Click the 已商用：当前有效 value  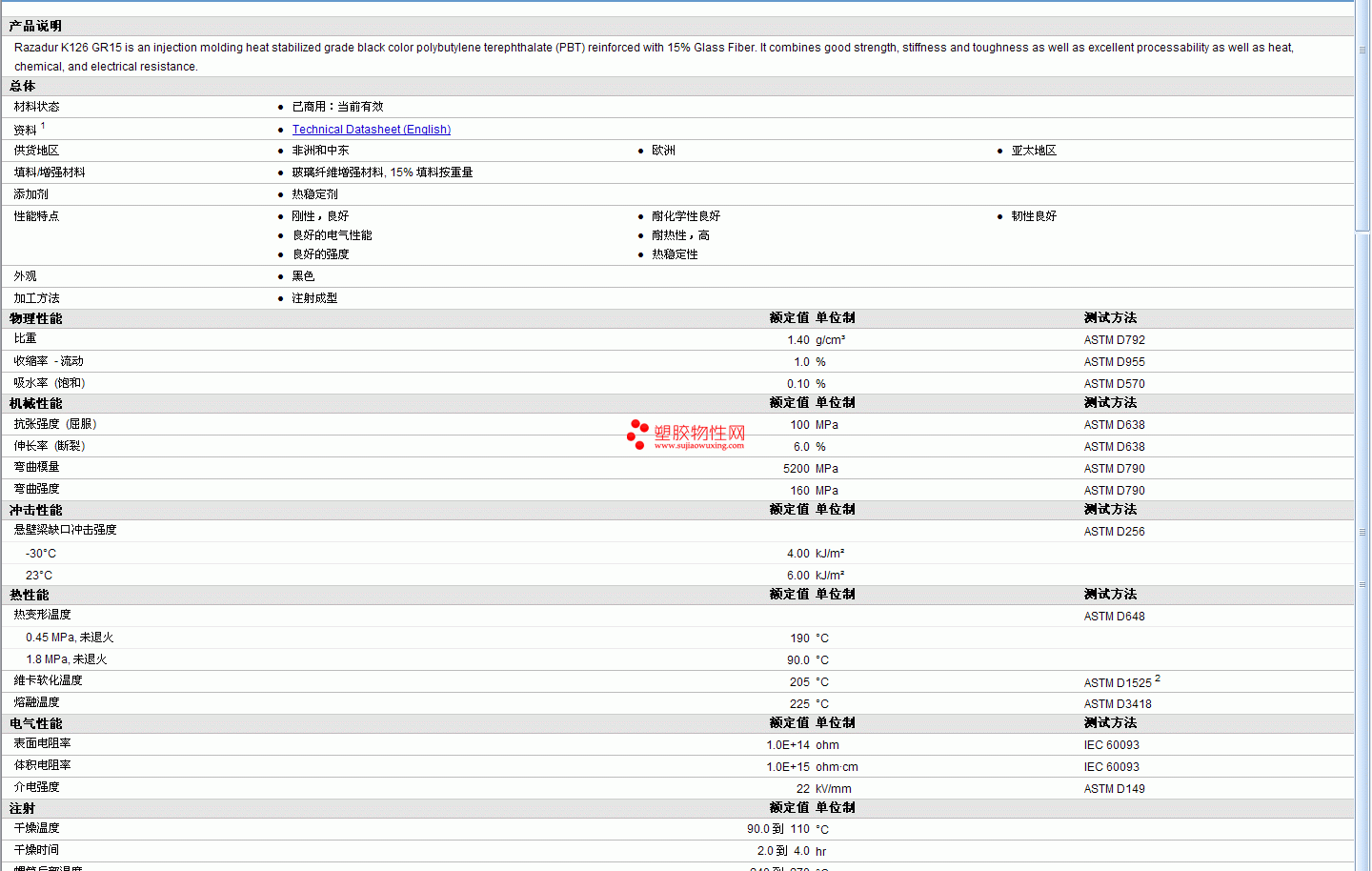coord(338,107)
